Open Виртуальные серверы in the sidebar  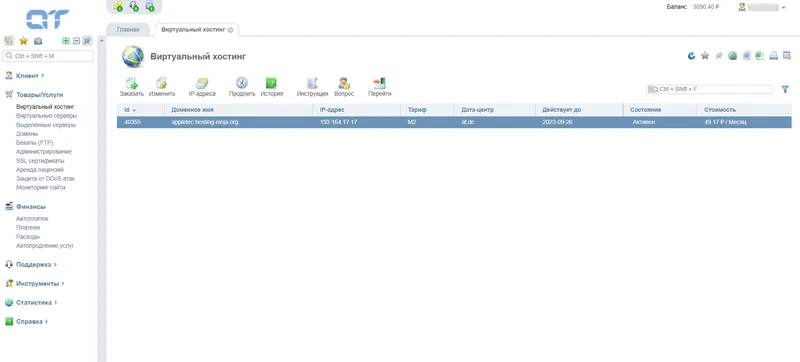(x=46, y=116)
